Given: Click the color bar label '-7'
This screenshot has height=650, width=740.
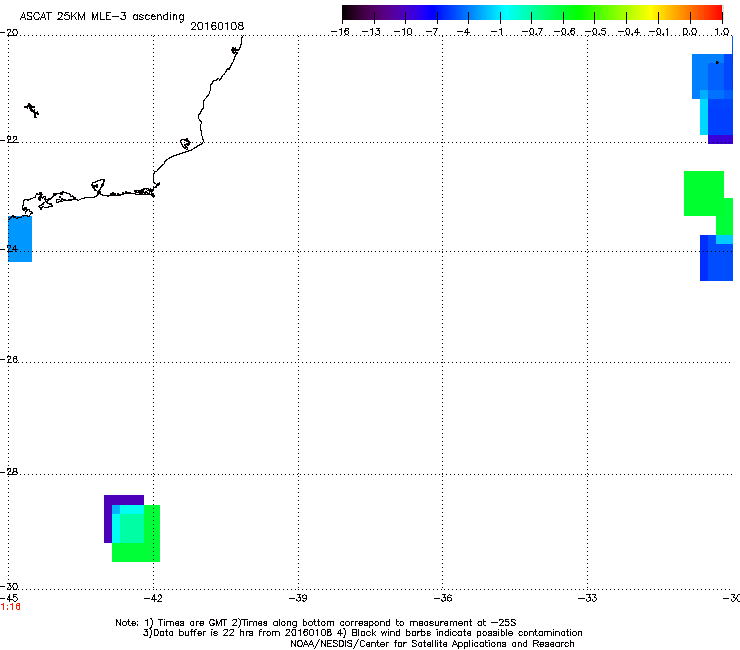Looking at the screenshot, I should pyautogui.click(x=433, y=32).
